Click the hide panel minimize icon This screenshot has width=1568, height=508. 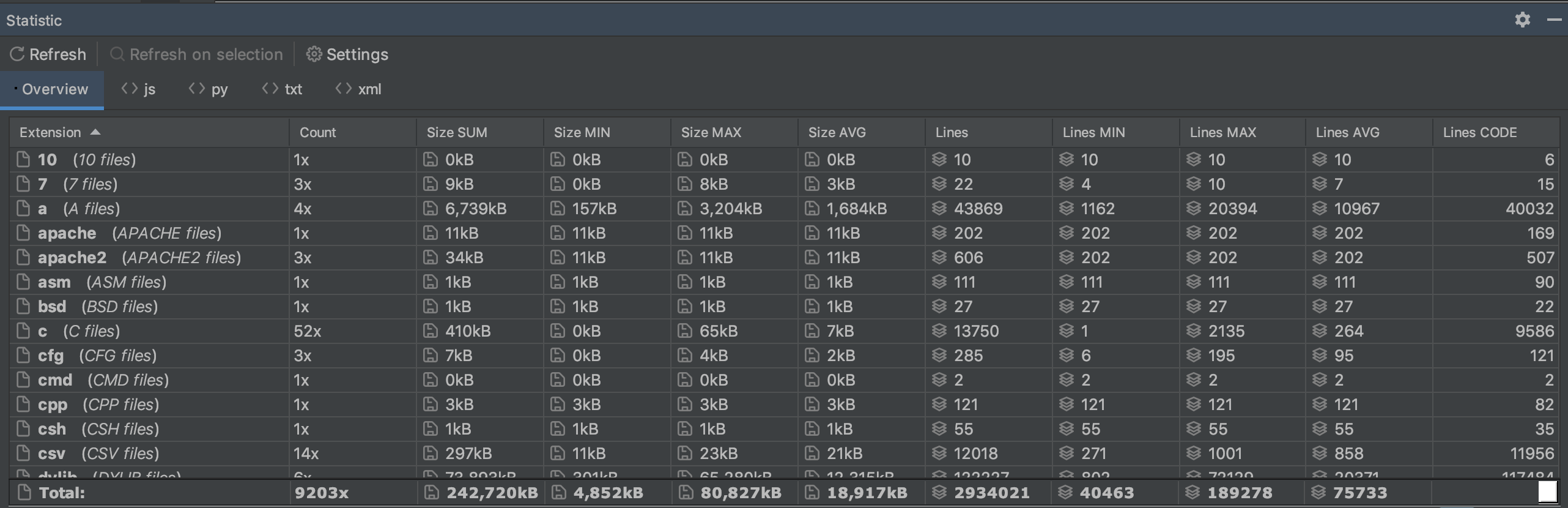pos(1554,20)
